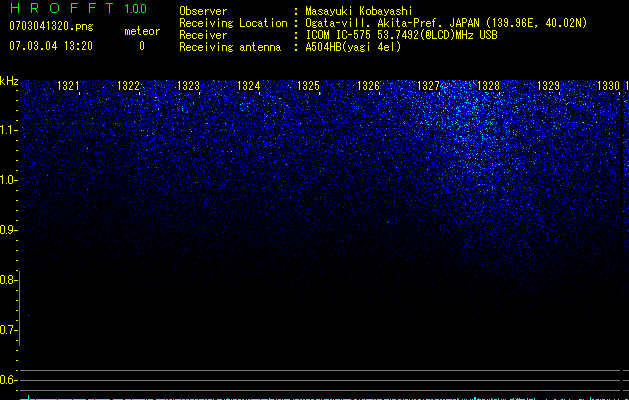Click the 0.9 kHz axis label

click(8, 230)
